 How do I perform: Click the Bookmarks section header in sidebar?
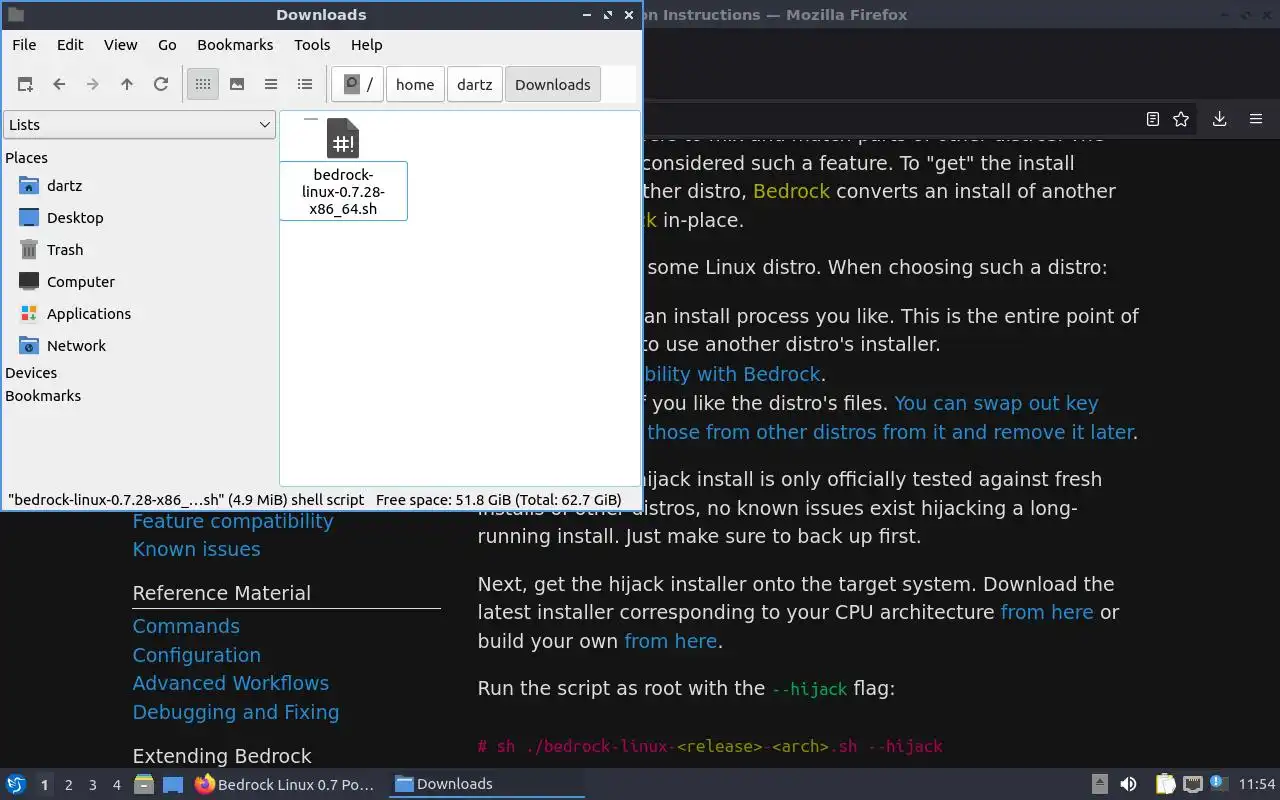(x=43, y=396)
